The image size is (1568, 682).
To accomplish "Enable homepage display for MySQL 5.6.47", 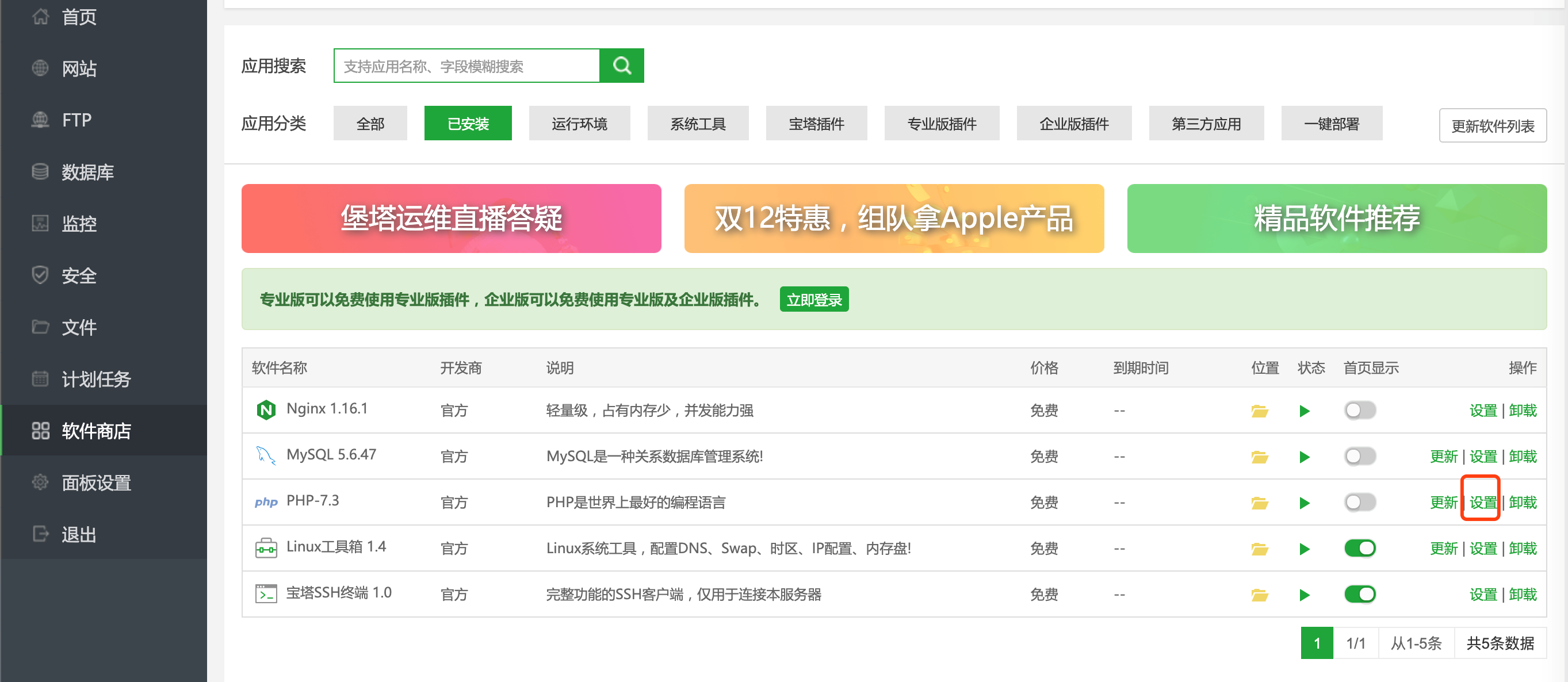I will [1360, 456].
